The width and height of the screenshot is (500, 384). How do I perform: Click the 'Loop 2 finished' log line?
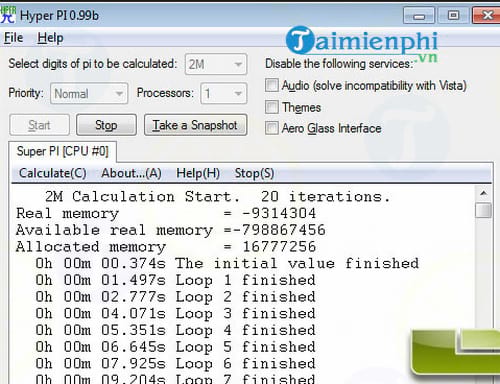[175, 297]
